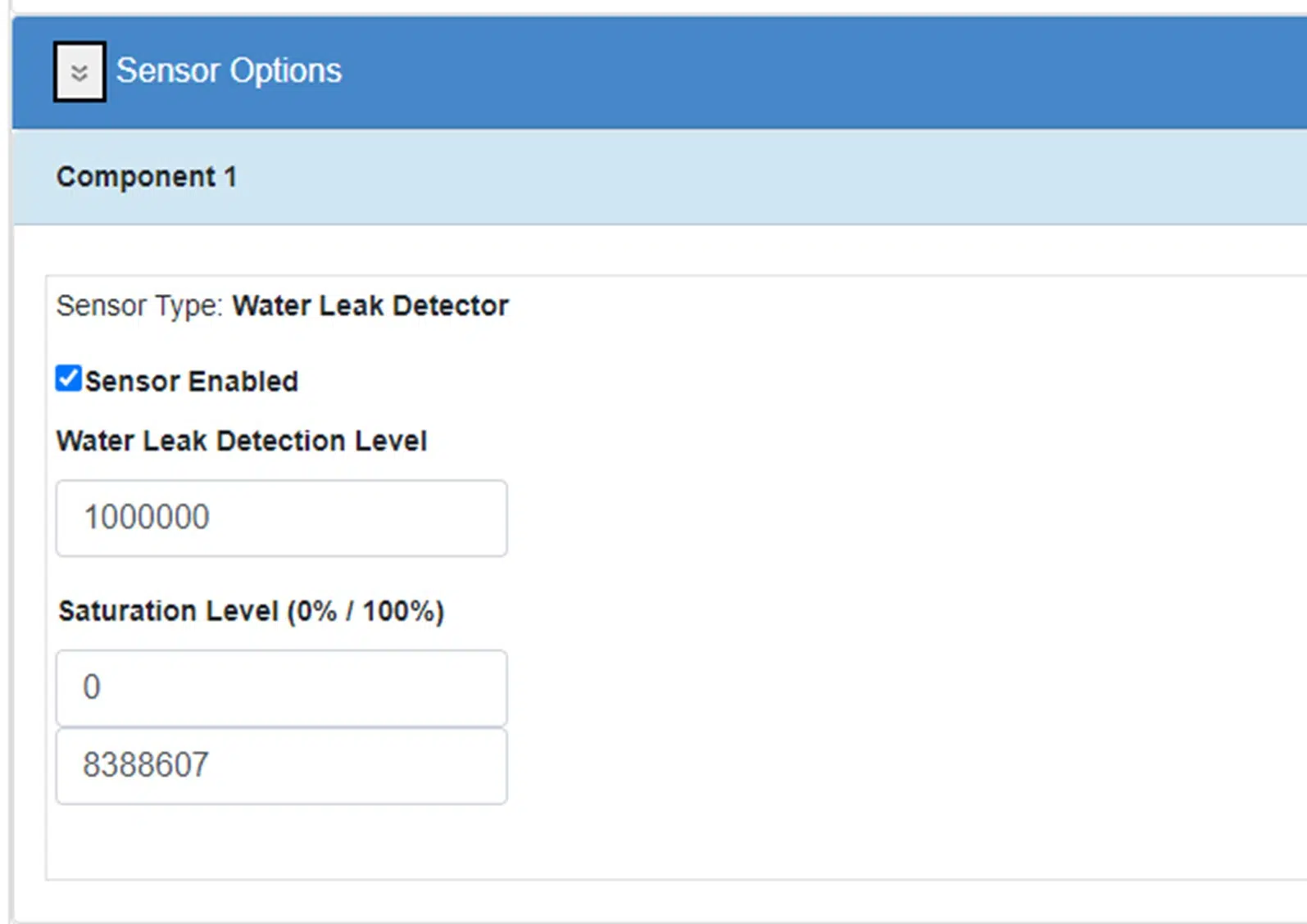Click the light blue Component 1 bar
This screenshot has height=924, width=1307.
click(660, 177)
